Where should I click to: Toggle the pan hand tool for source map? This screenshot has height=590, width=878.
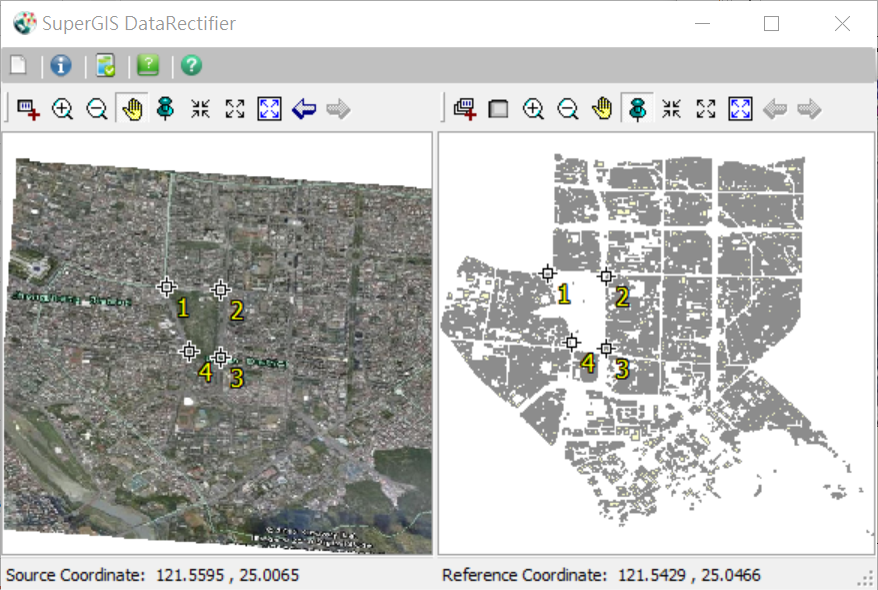(x=131, y=109)
